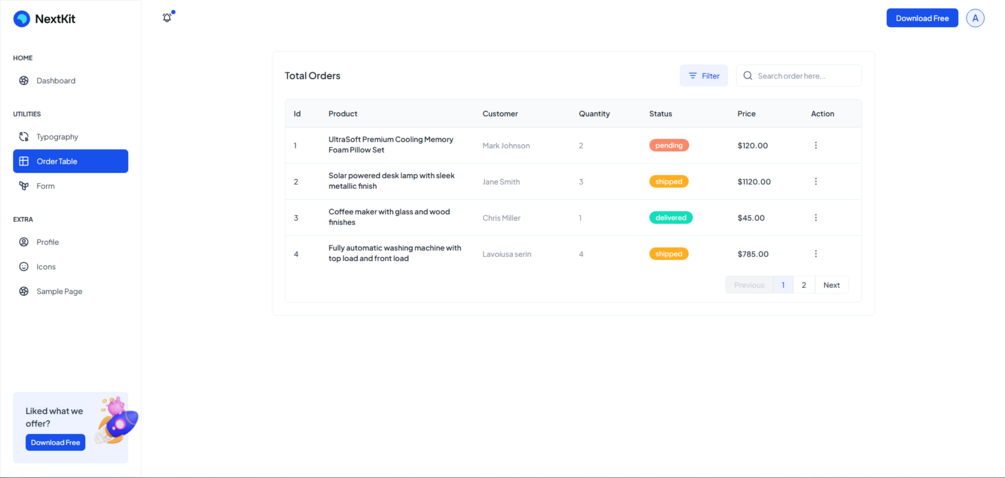Select Order Table in the sidebar
Screen dimensions: 1005x478
(x=70, y=161)
